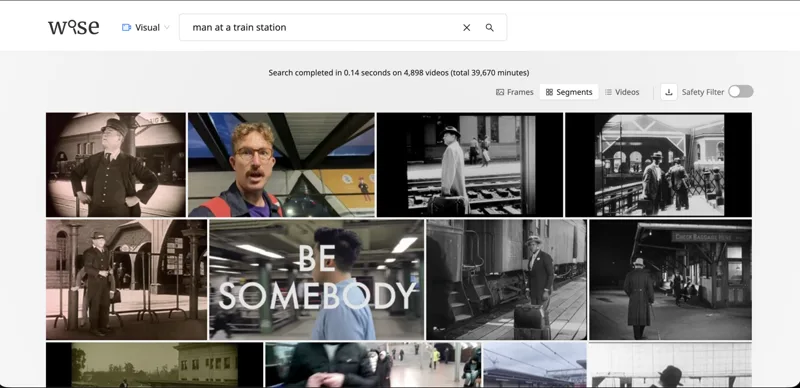The width and height of the screenshot is (800, 388).
Task: Run the search with the magnifier icon
Action: click(x=489, y=28)
